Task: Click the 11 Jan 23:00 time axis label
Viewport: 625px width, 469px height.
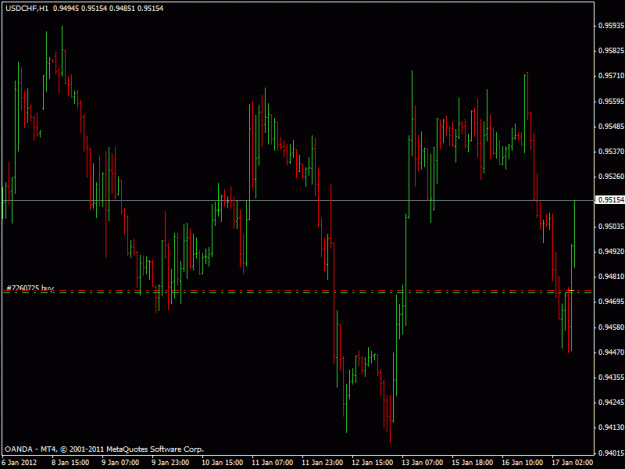Action: tap(322, 463)
